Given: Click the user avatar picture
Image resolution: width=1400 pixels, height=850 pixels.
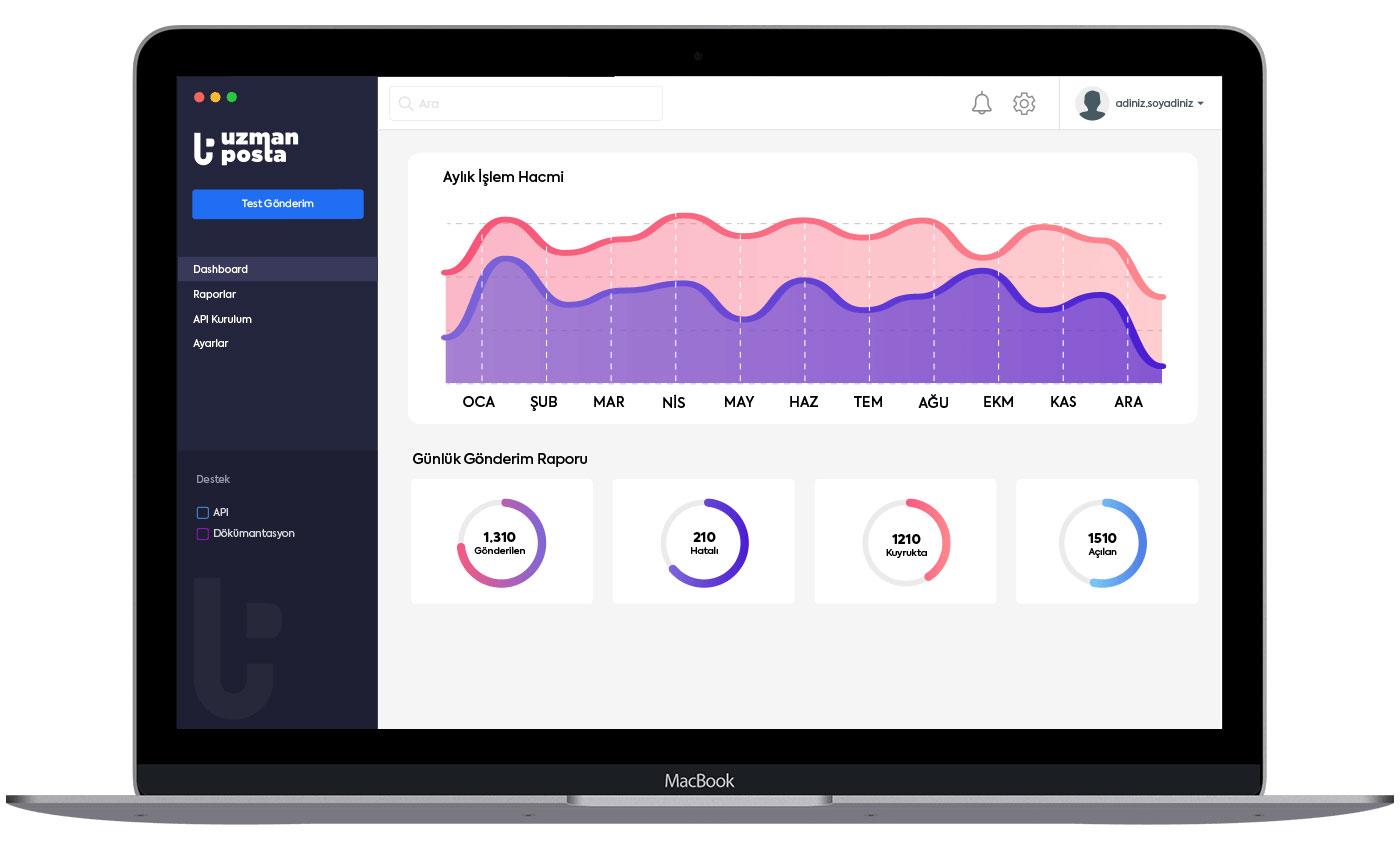Looking at the screenshot, I should pyautogui.click(x=1092, y=103).
